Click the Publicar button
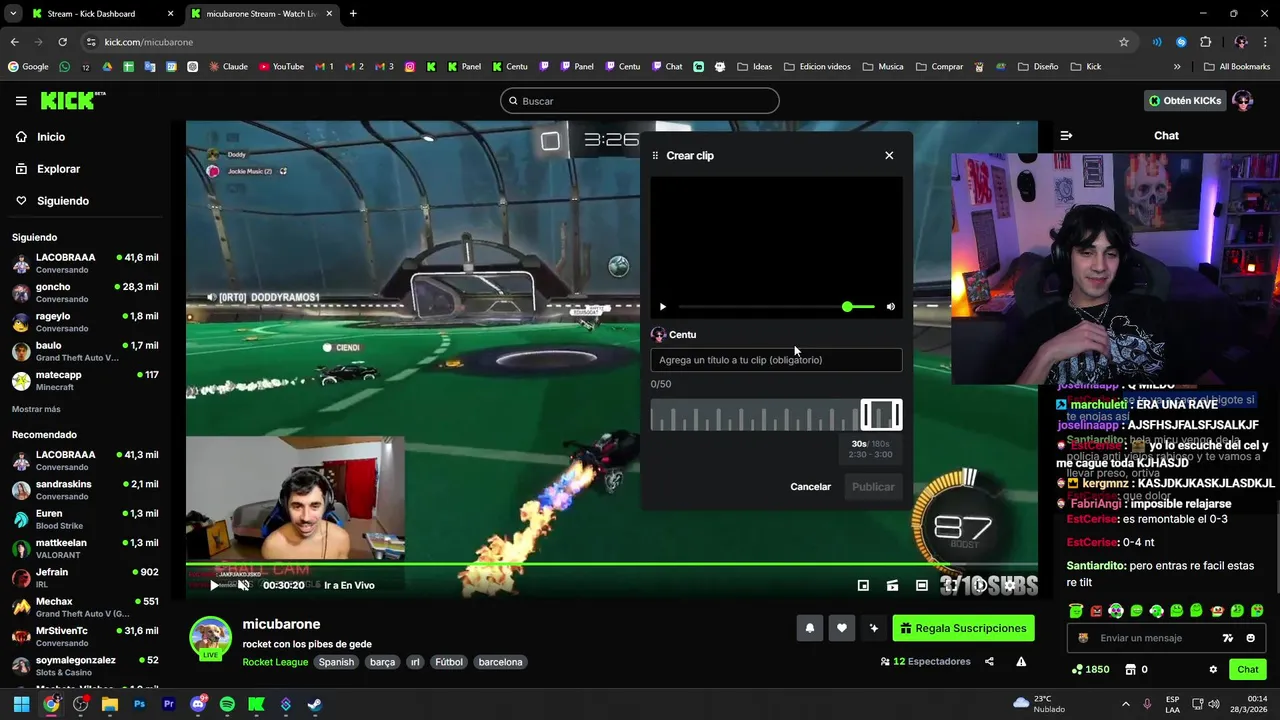The height and width of the screenshot is (720, 1280). click(x=873, y=487)
